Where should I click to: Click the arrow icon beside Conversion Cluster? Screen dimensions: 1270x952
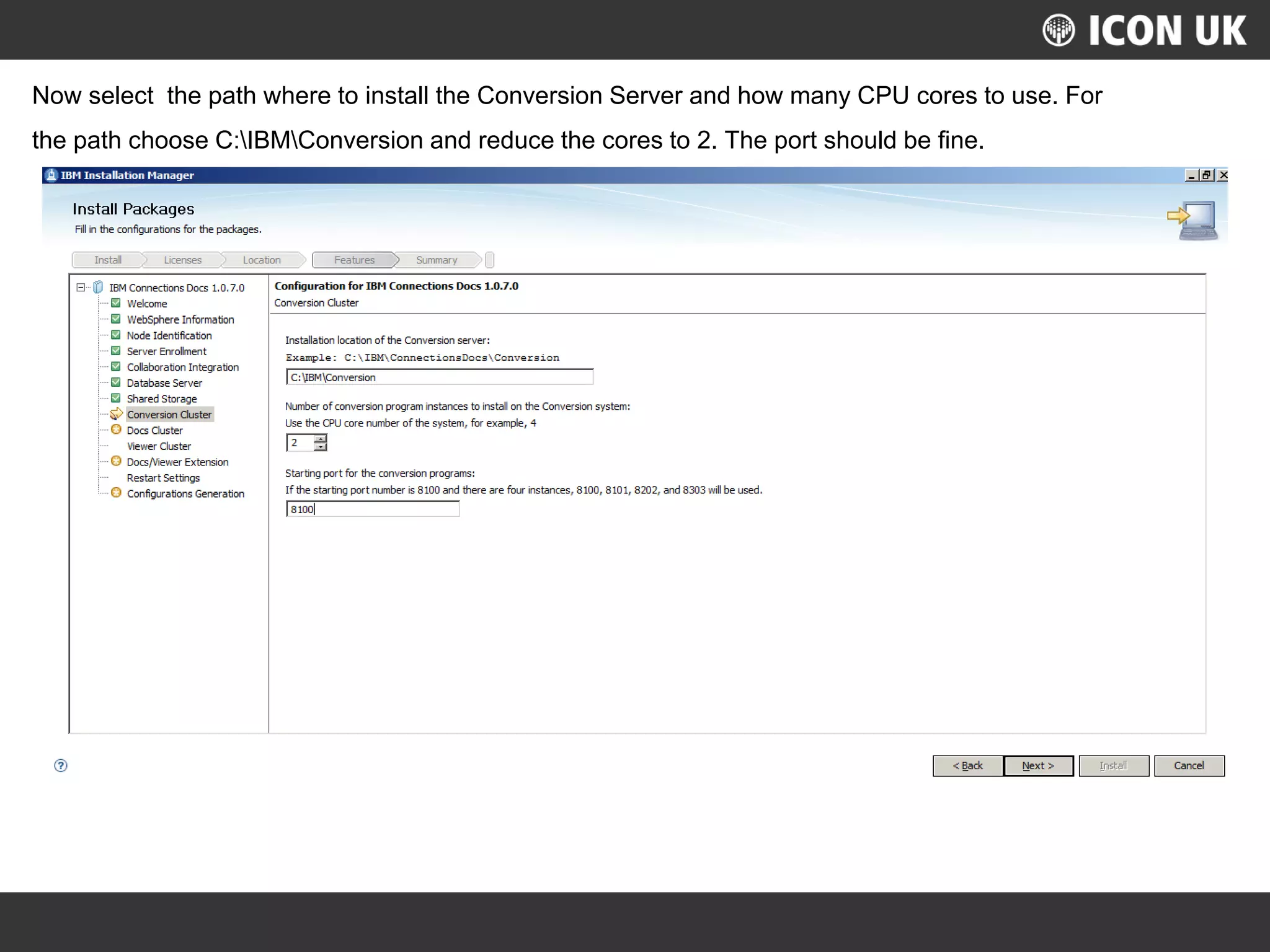tap(117, 414)
